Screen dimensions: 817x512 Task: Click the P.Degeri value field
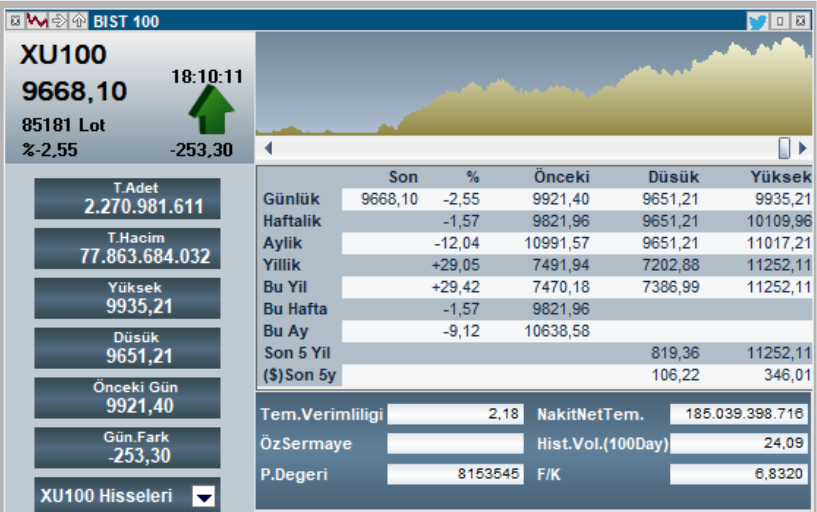(x=455, y=474)
